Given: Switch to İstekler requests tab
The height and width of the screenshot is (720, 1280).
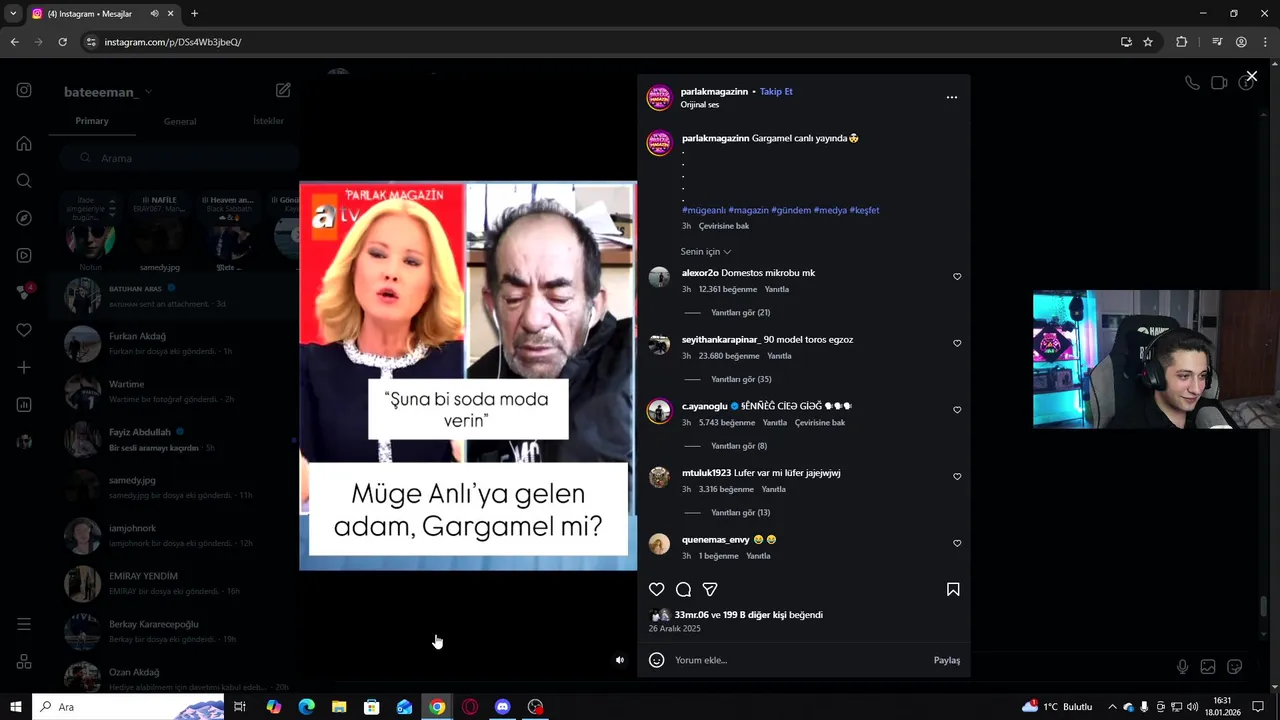Looking at the screenshot, I should [268, 121].
